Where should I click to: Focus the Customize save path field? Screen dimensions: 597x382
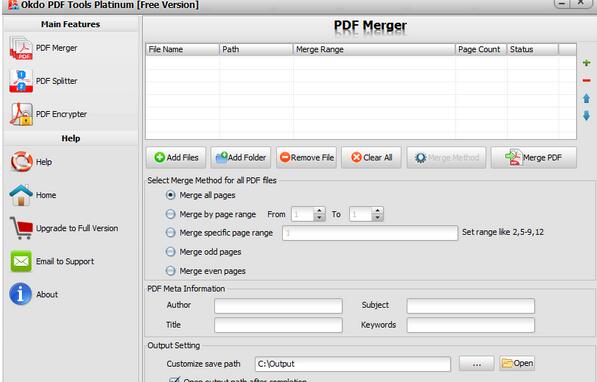(x=353, y=364)
